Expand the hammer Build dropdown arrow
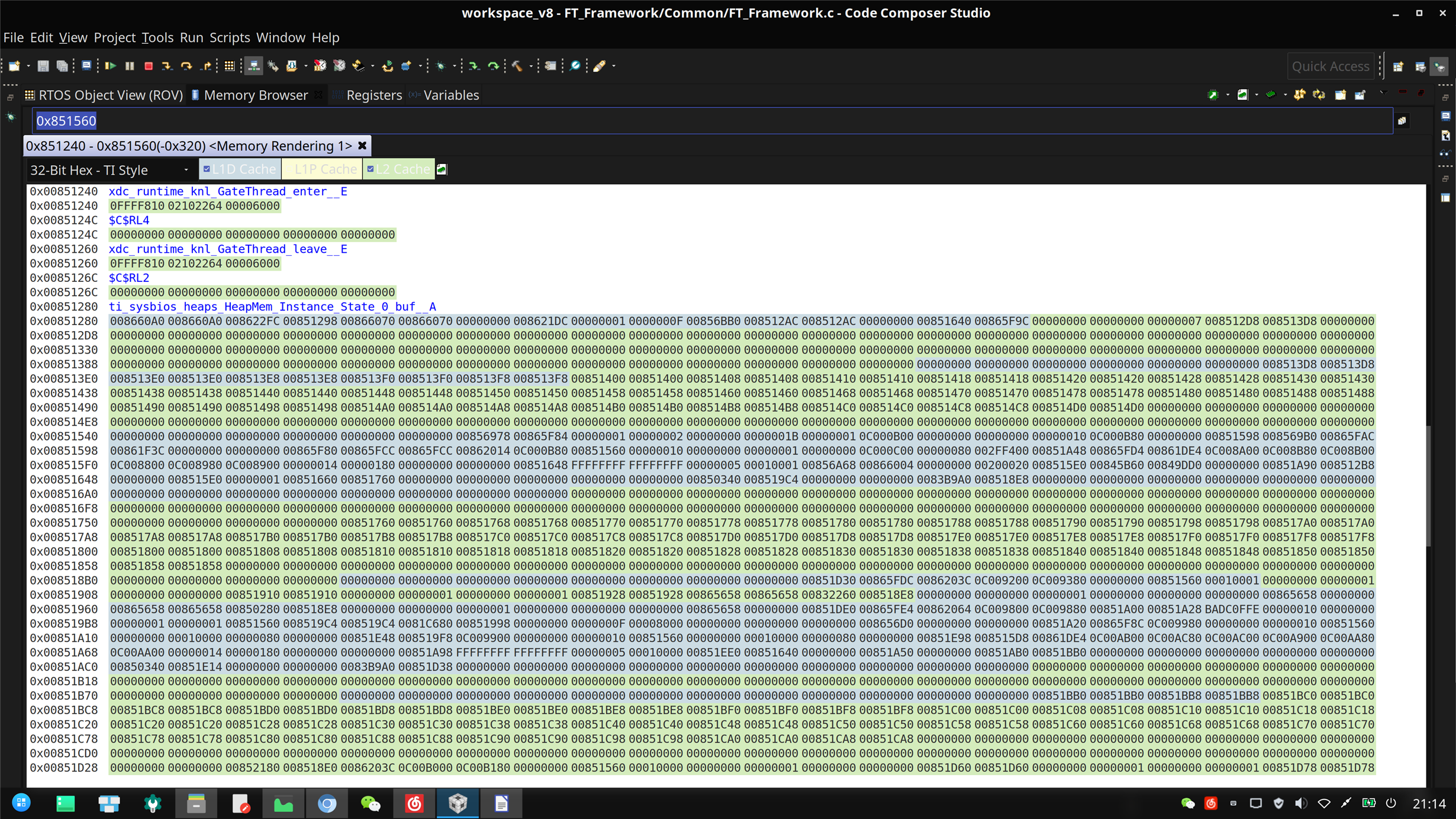Screen dimensions: 1456x819 [531, 66]
